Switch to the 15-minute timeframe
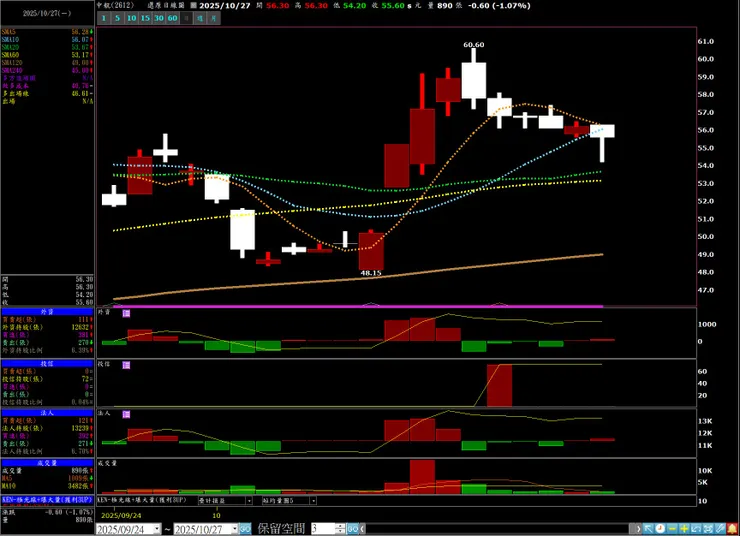This screenshot has width=740, height=536. (x=145, y=18)
